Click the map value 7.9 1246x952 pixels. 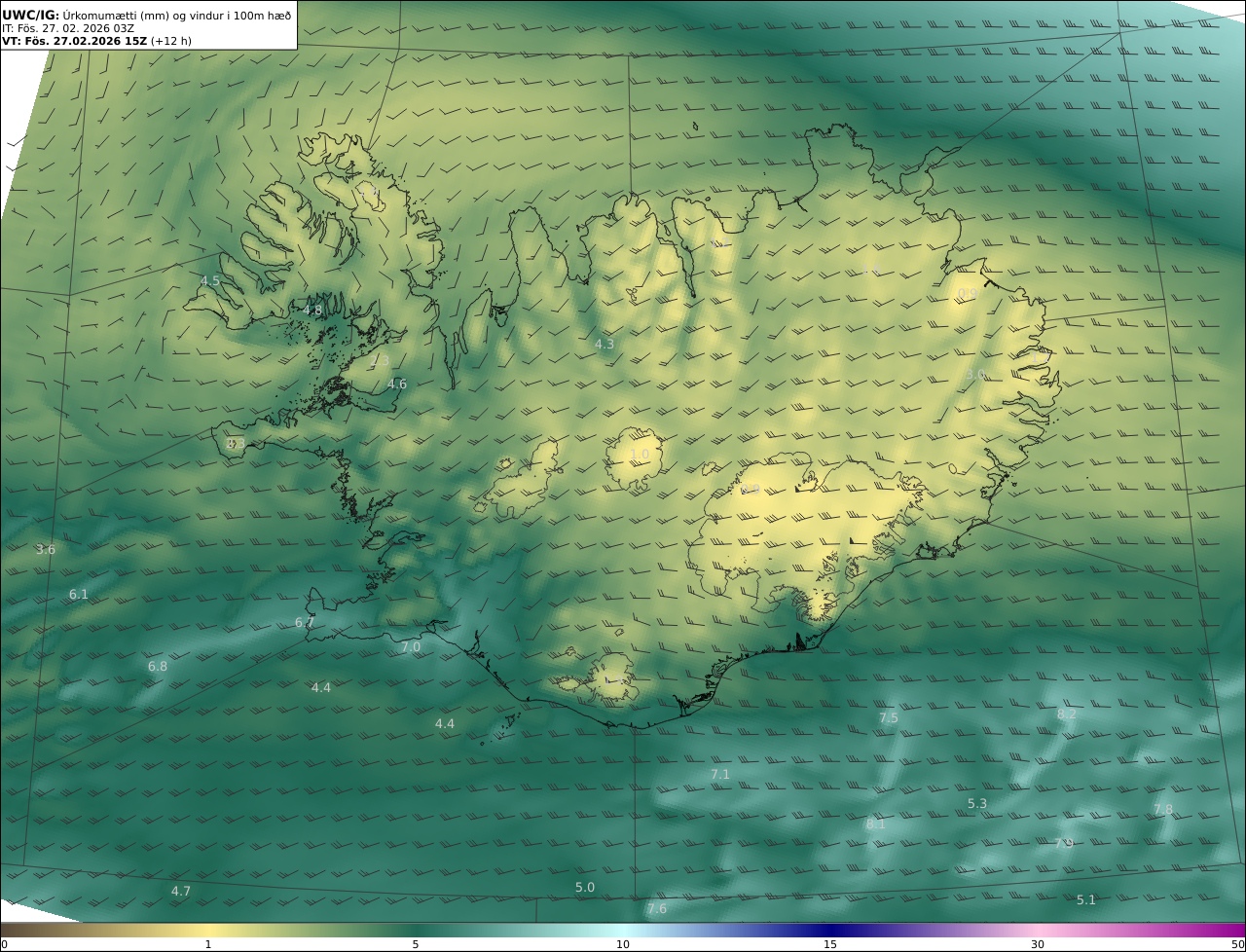[x=1064, y=844]
